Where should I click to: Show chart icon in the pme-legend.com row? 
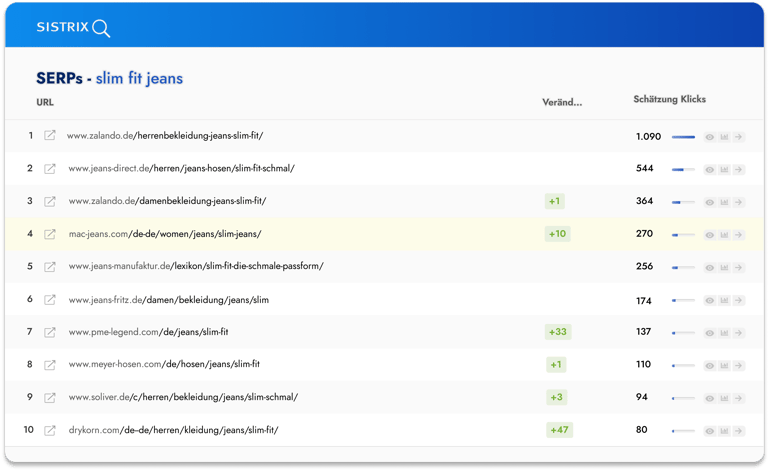(724, 333)
